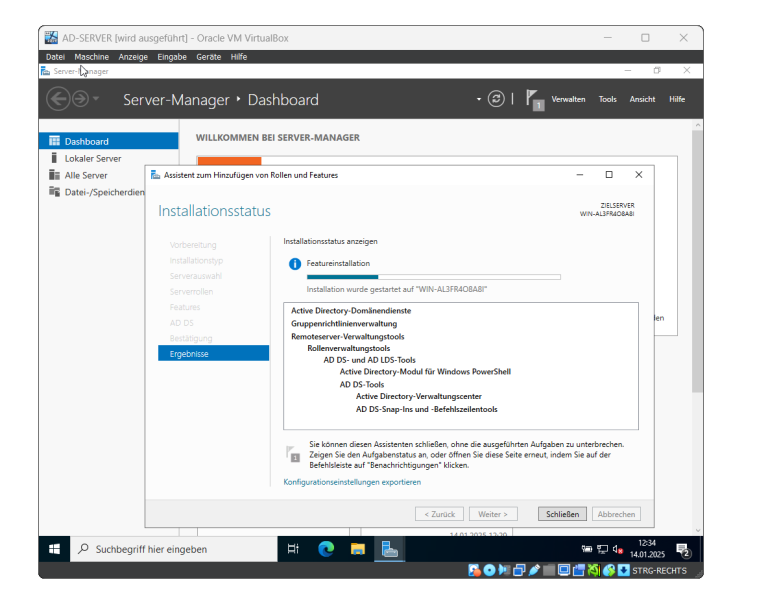Click the Schließen button
The height and width of the screenshot is (593, 768).
point(562,514)
